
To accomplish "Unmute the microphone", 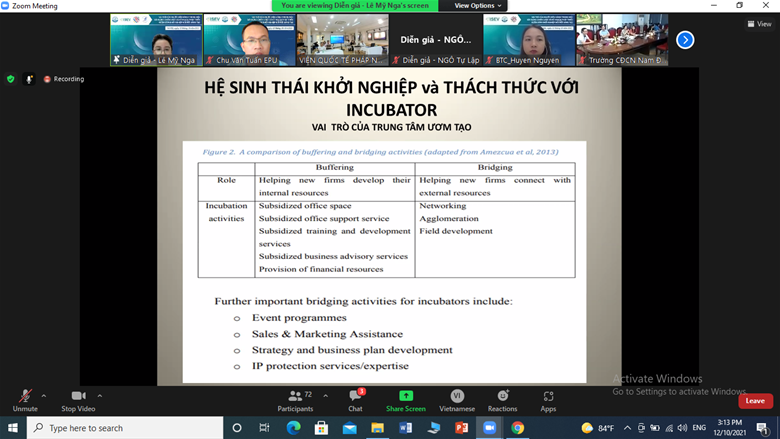I will pyautogui.click(x=25, y=399).
